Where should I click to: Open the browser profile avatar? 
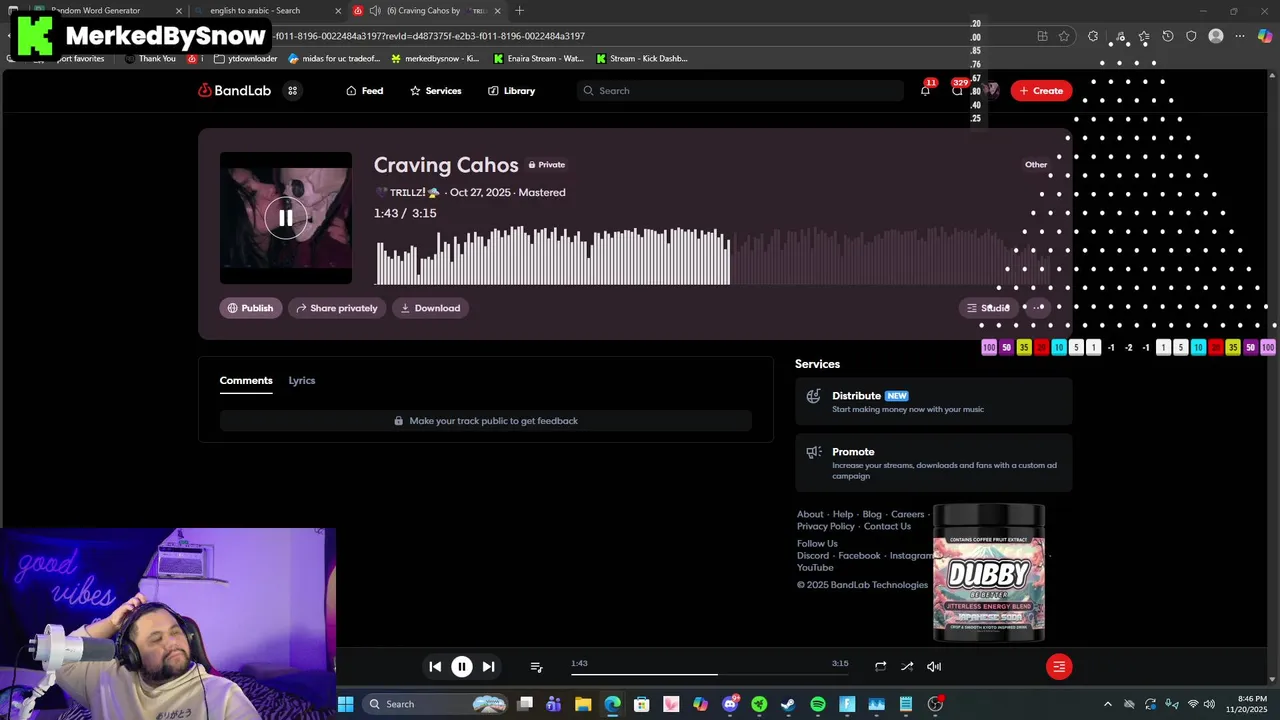click(1216, 36)
